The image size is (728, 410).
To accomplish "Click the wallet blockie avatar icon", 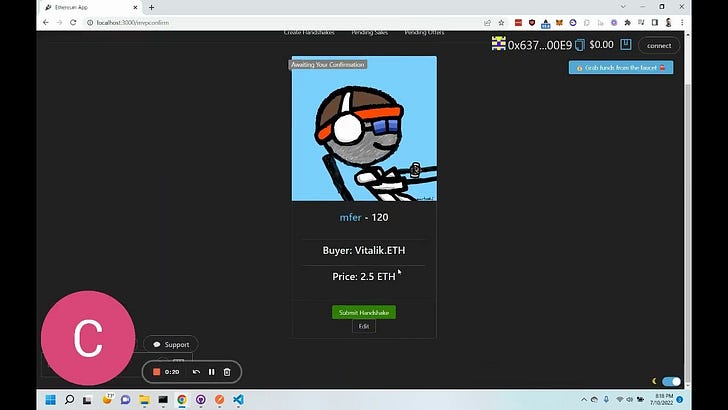I will 499,44.
